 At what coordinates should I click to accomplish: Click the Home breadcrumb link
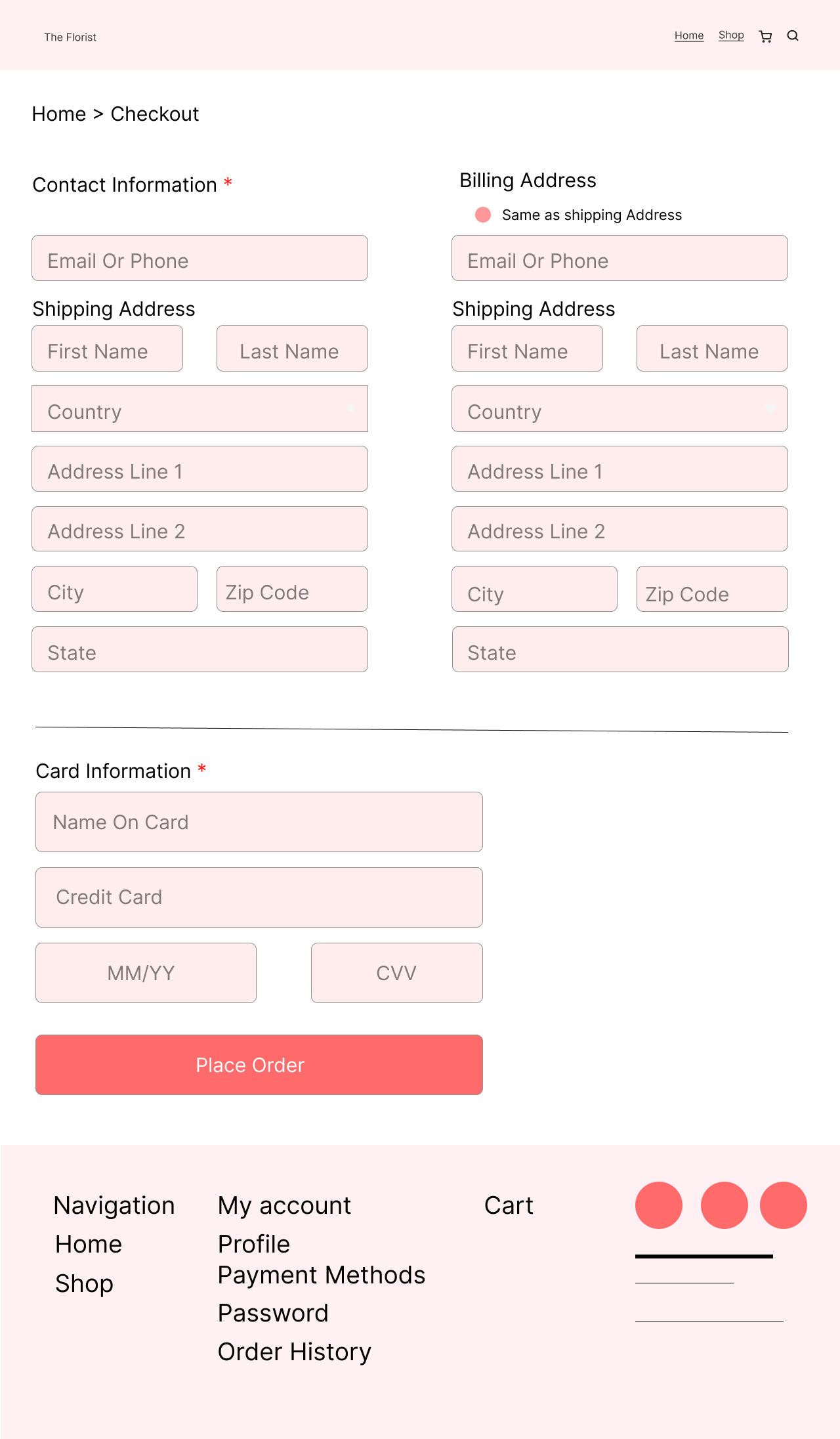pos(59,114)
